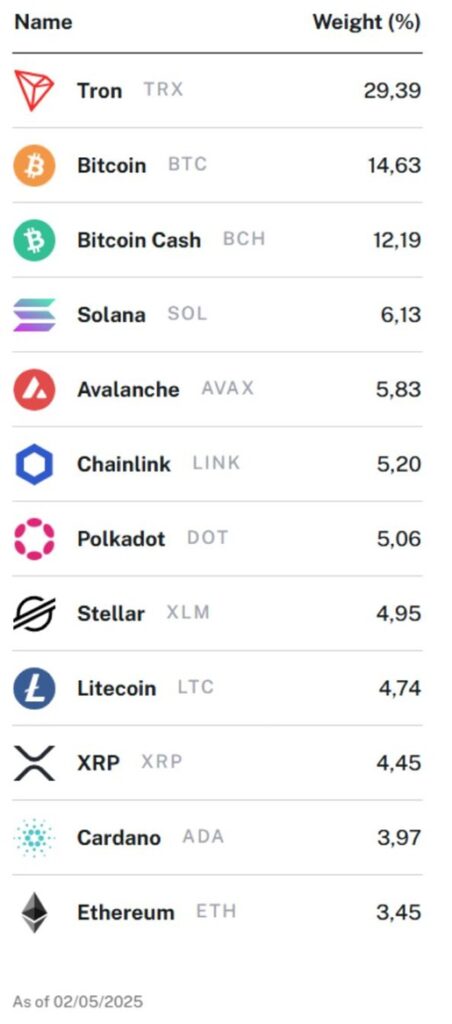The height and width of the screenshot is (1024, 452).
Task: Click the Name column header
Action: 43,22
